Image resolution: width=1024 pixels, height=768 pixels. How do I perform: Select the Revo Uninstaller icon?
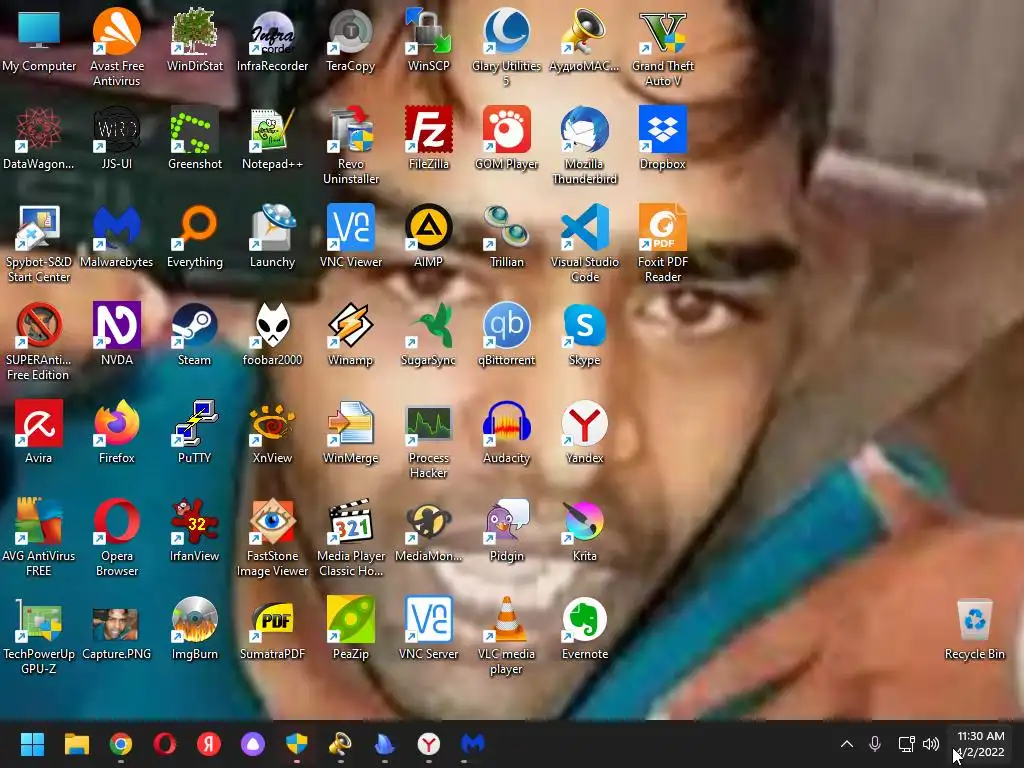pyautogui.click(x=350, y=129)
